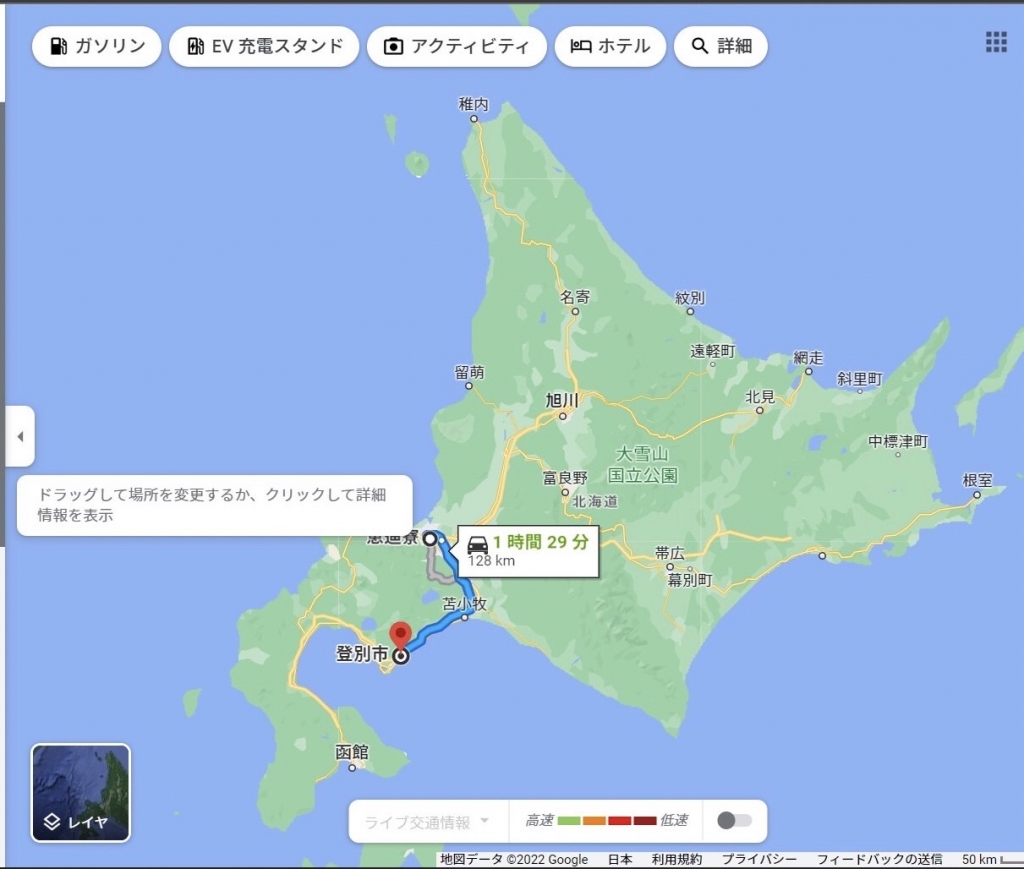
Task: Click the route start point circle marker
Action: point(430,539)
